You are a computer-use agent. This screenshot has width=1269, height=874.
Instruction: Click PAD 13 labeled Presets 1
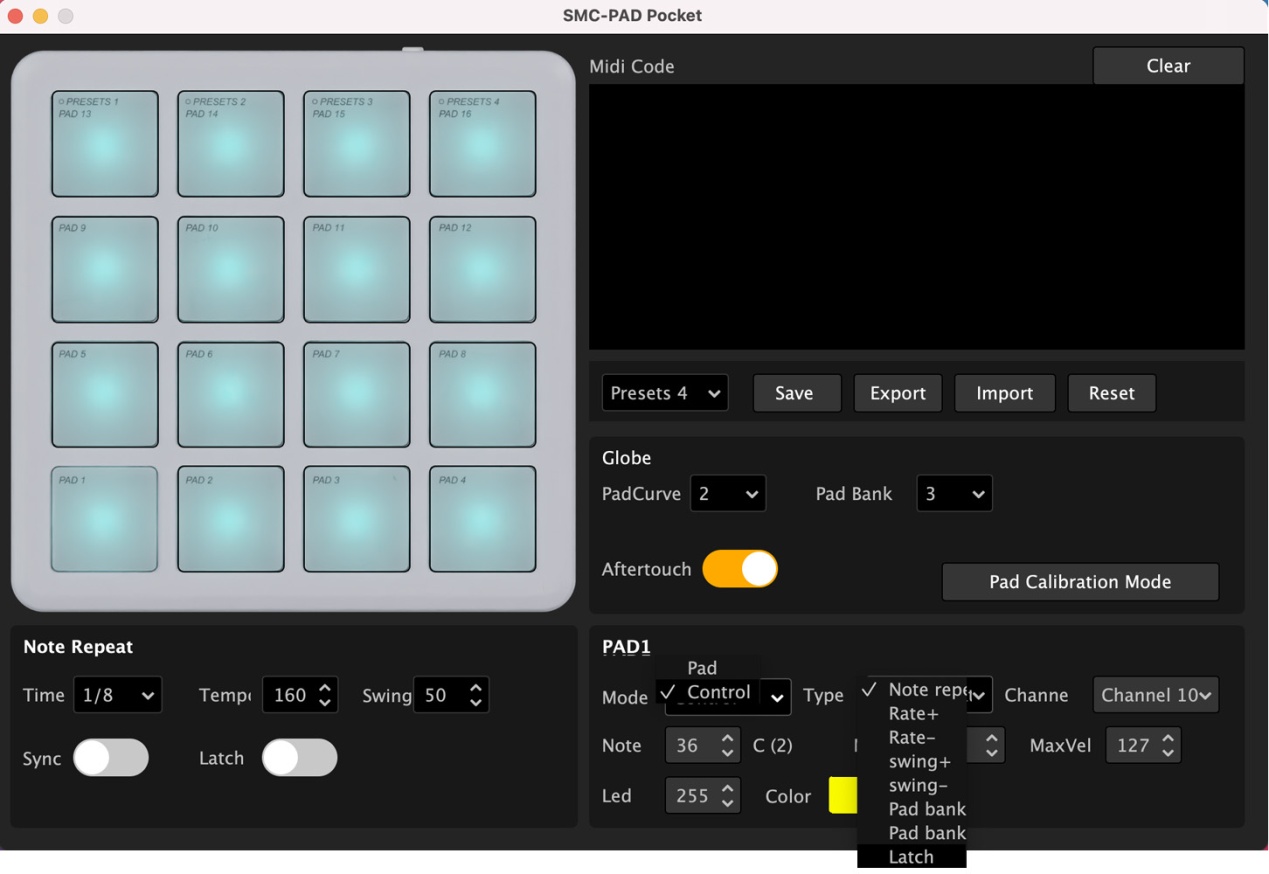point(105,144)
